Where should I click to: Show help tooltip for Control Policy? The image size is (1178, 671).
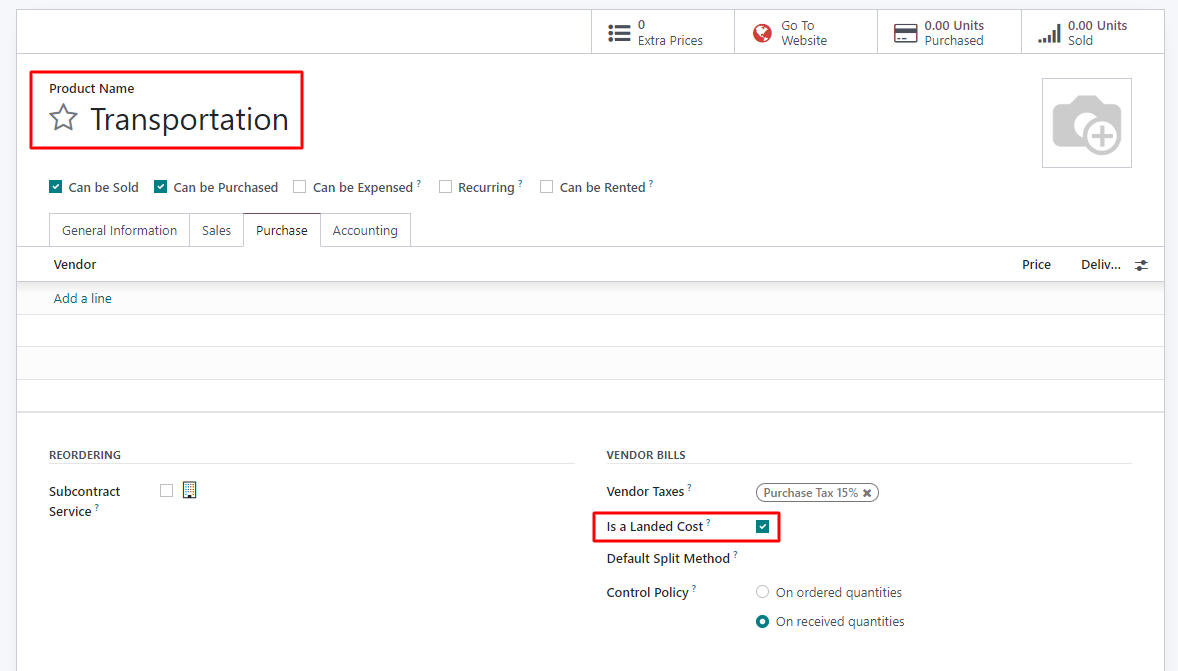point(694,588)
